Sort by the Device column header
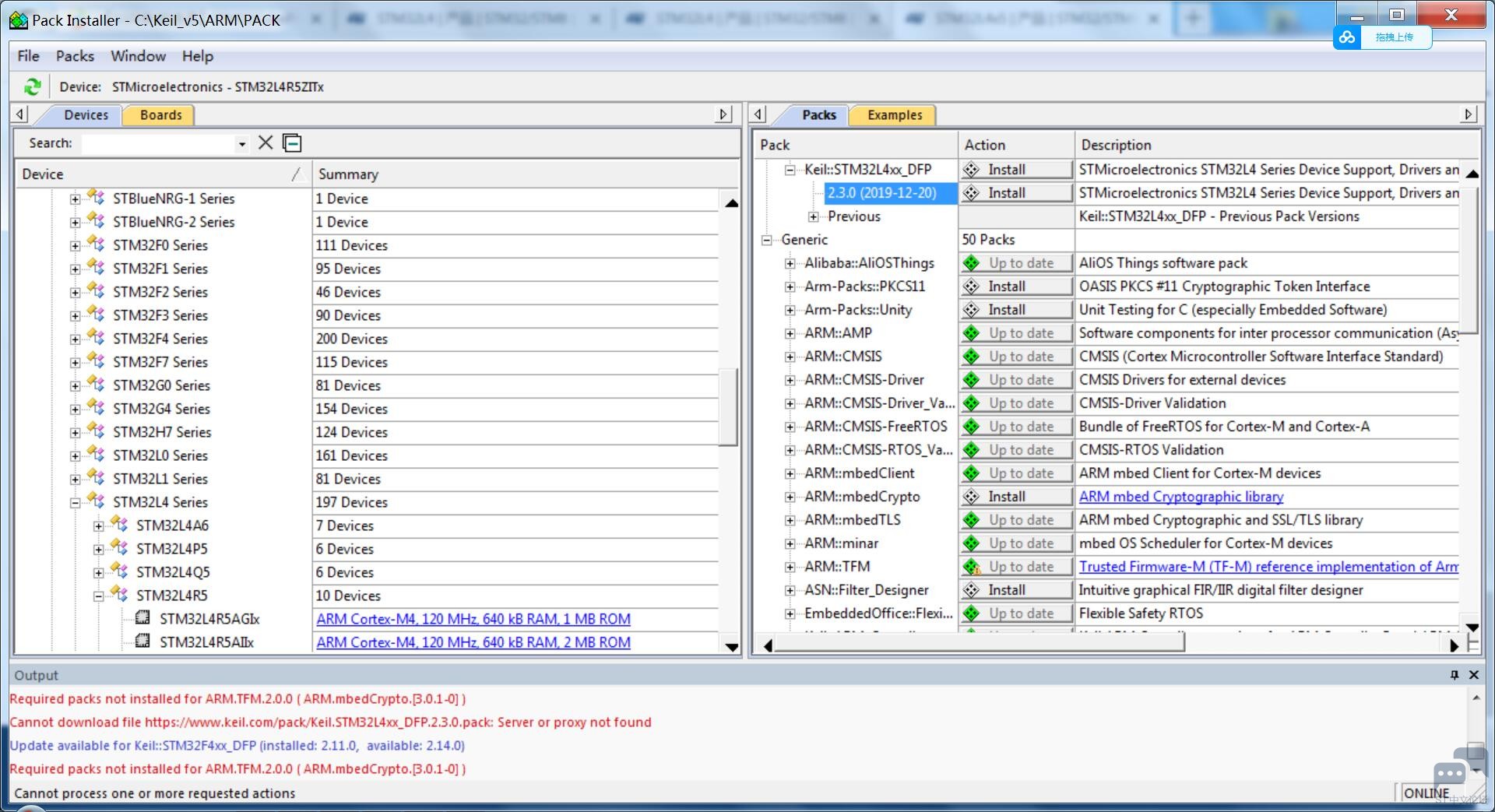 [x=162, y=174]
